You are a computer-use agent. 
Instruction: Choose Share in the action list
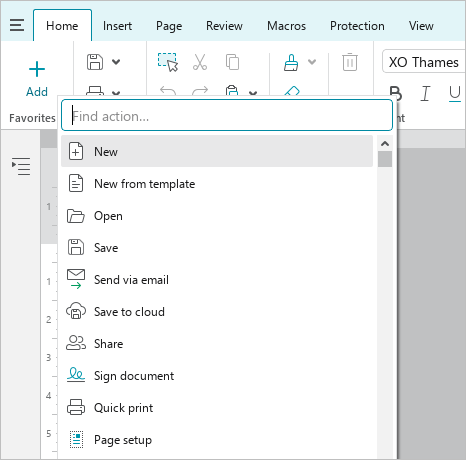(217, 344)
